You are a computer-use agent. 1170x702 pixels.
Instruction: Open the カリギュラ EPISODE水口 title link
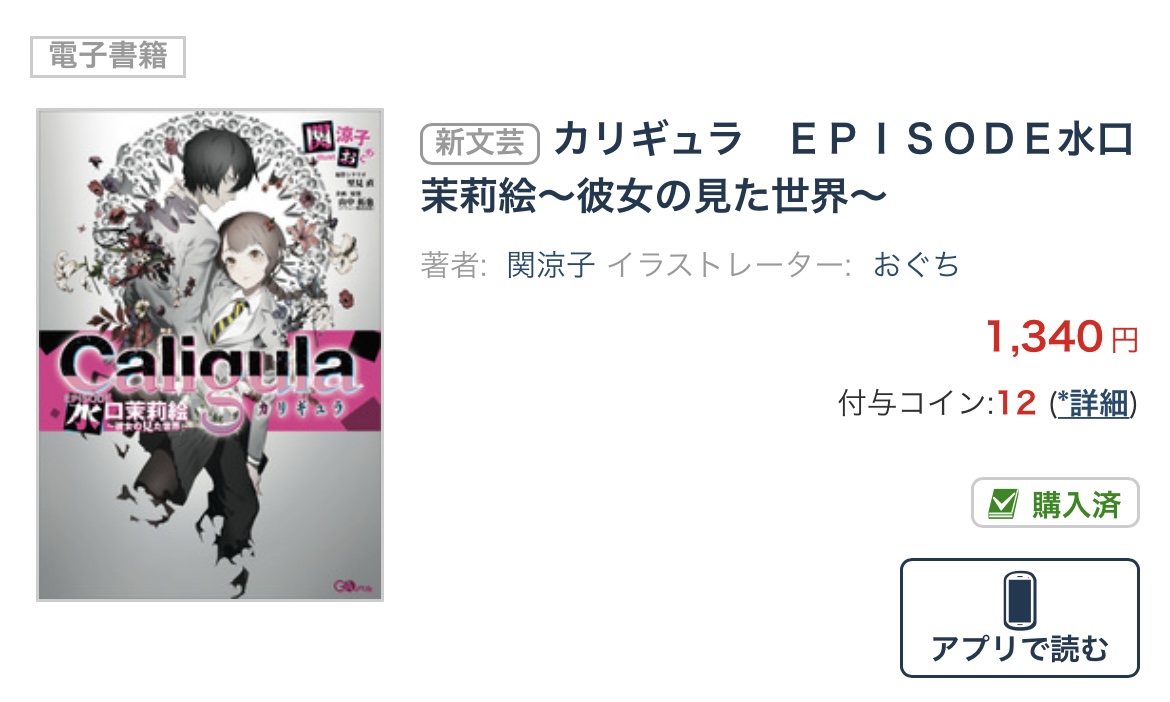[844, 140]
